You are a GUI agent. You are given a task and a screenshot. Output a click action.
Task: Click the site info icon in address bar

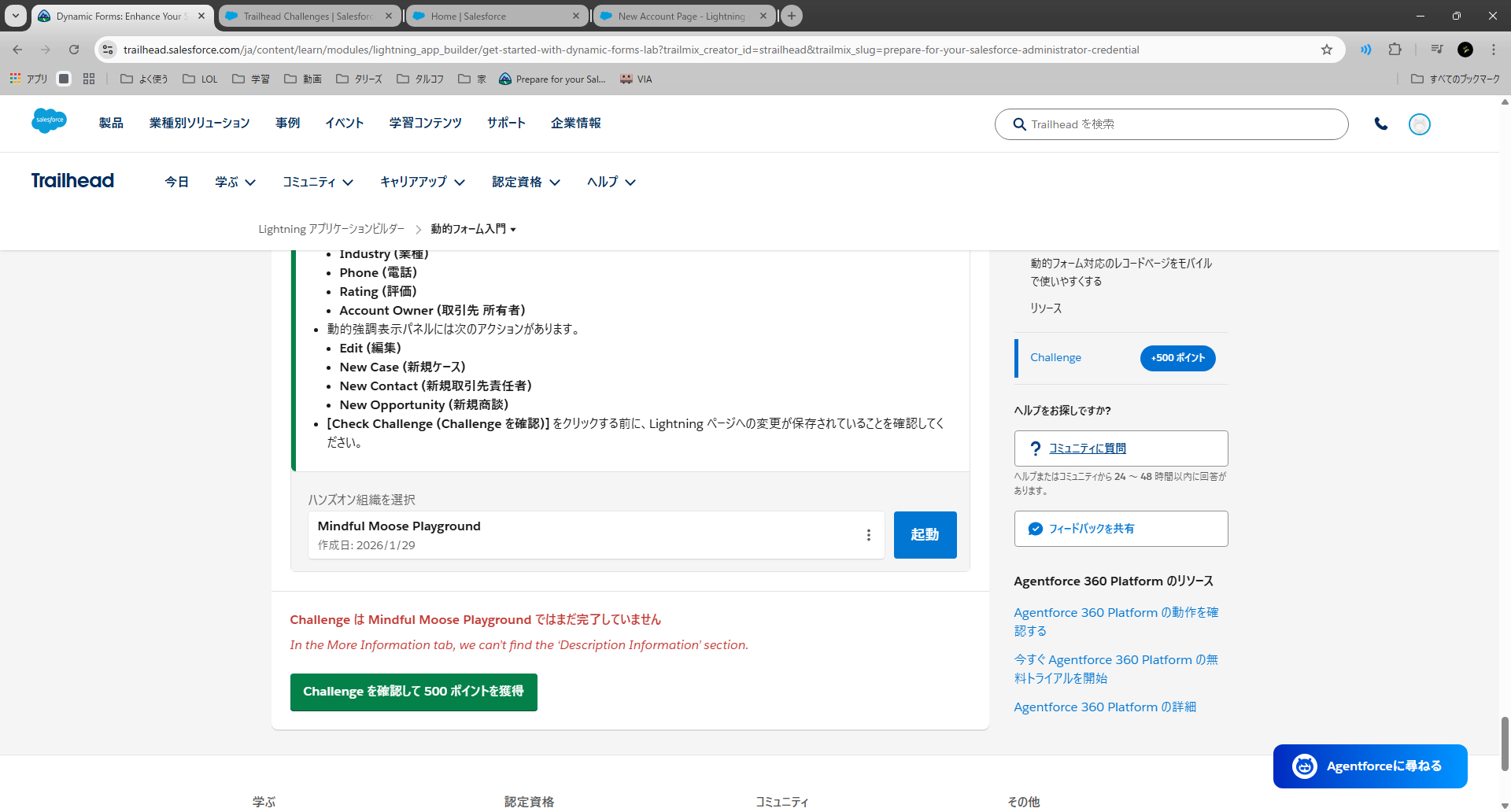(108, 50)
